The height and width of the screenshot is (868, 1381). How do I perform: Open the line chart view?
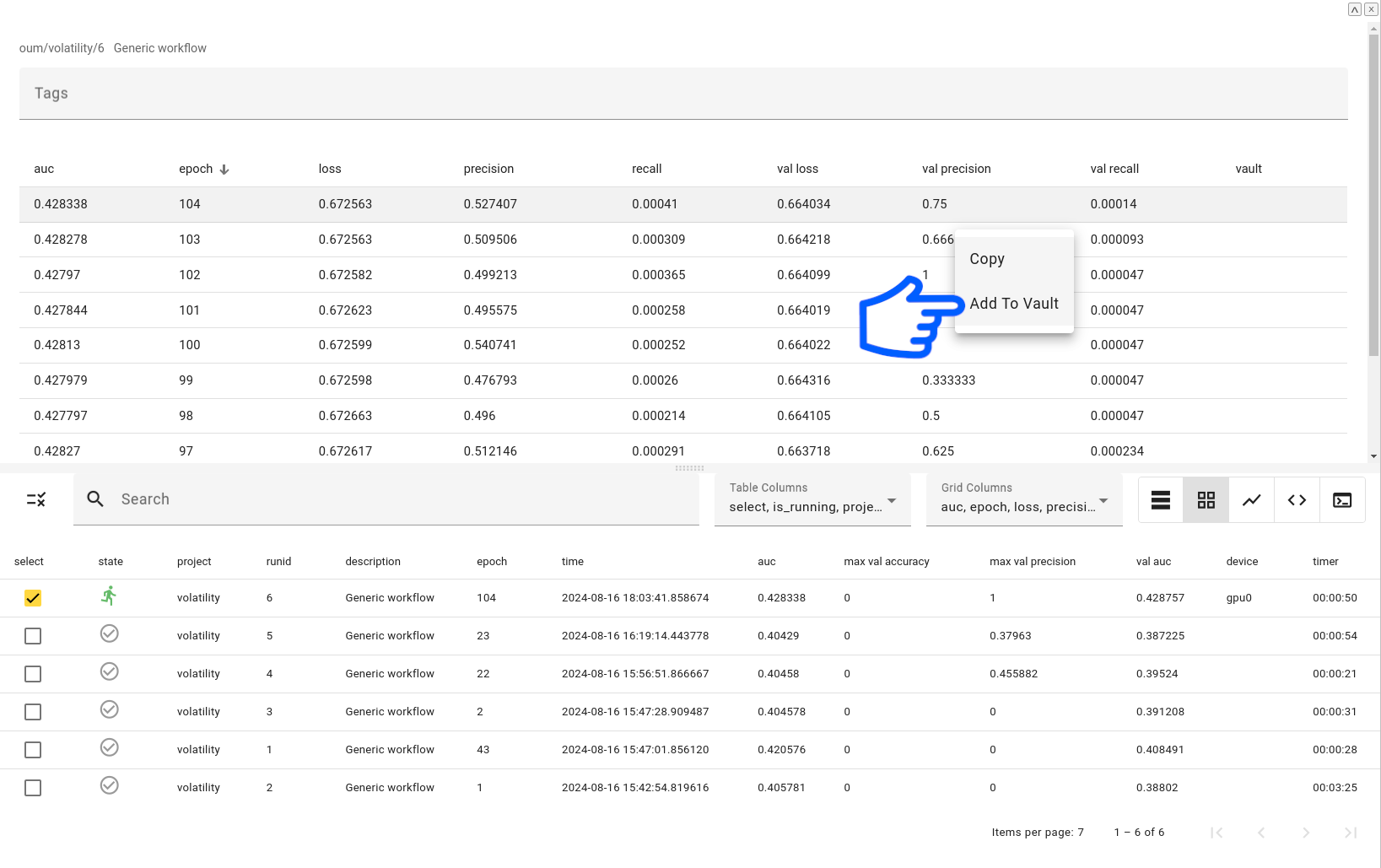tap(1251, 500)
